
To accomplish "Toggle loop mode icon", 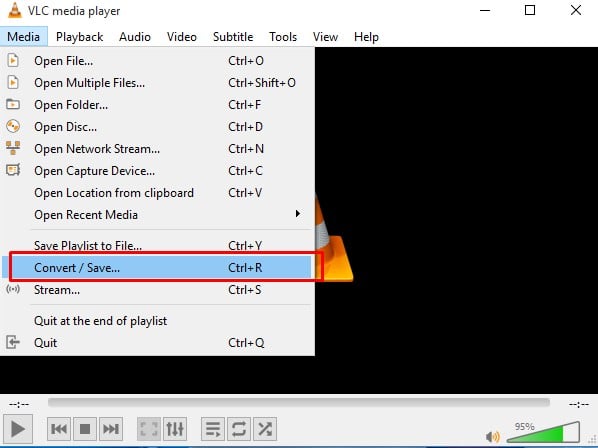I will [x=239, y=429].
